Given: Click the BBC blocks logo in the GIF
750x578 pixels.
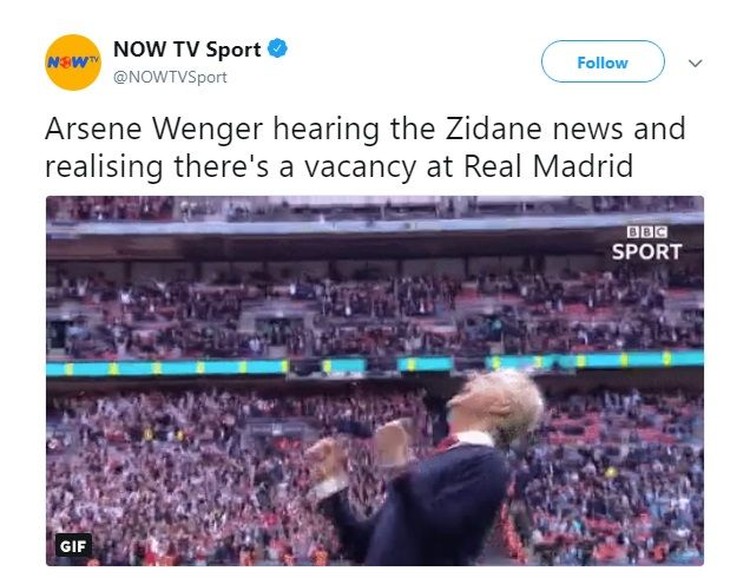Looking at the screenshot, I should coord(647,232).
